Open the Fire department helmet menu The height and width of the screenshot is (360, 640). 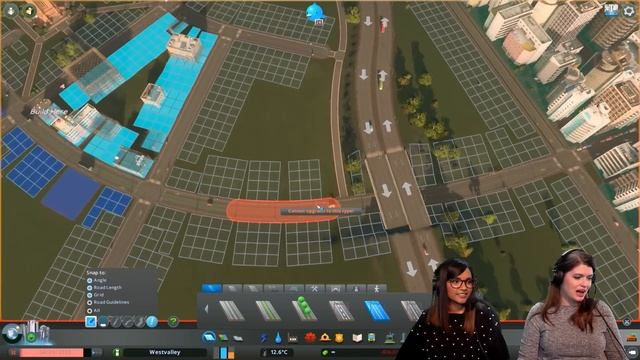click(325, 338)
